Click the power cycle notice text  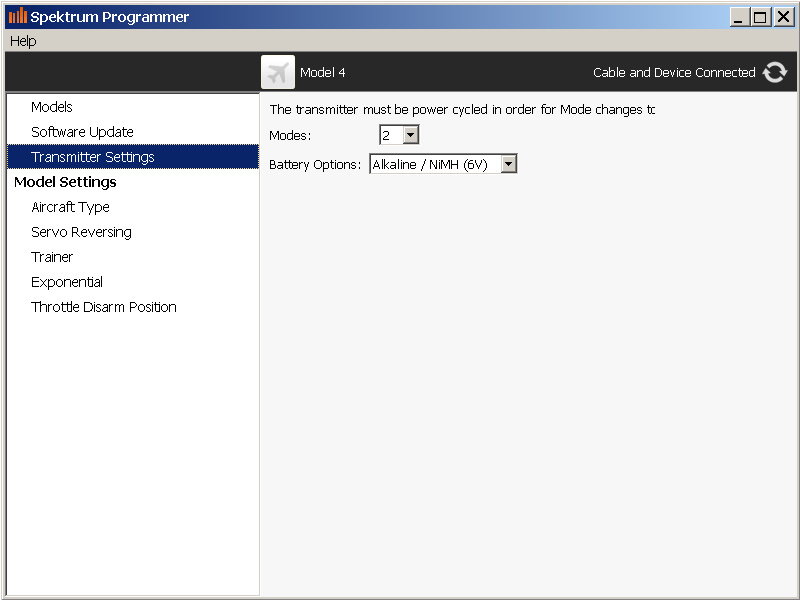point(462,110)
